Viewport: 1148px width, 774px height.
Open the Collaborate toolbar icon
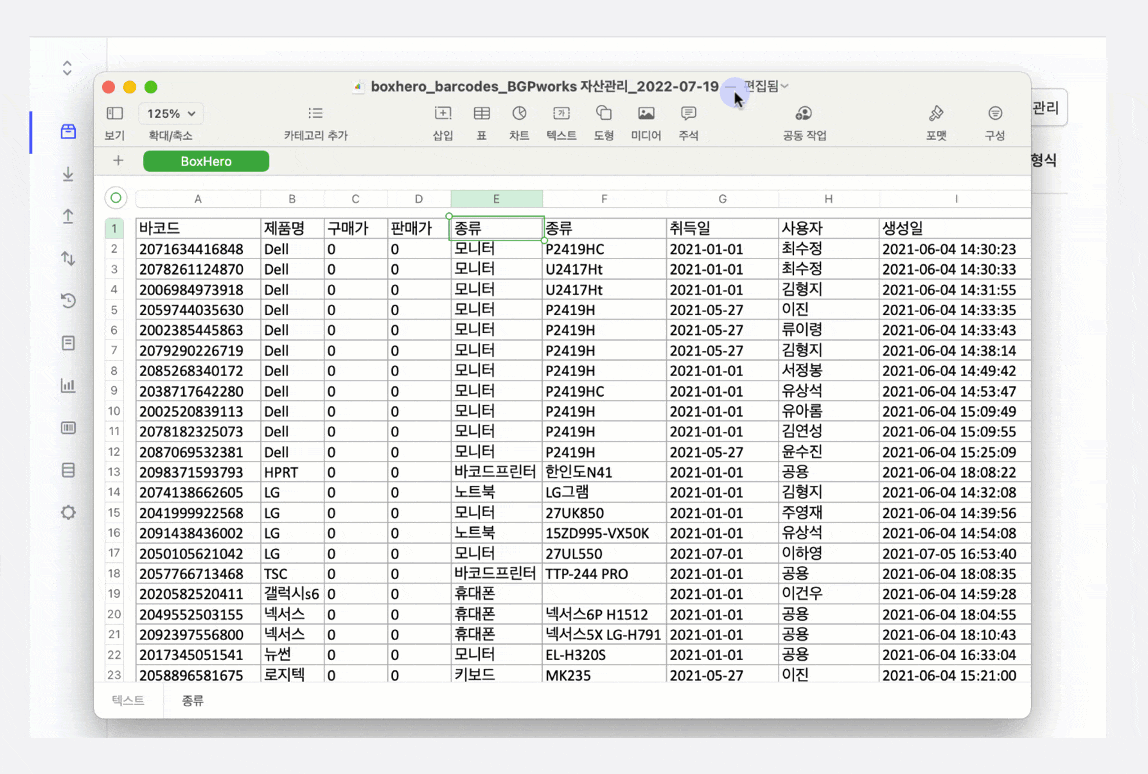click(804, 113)
